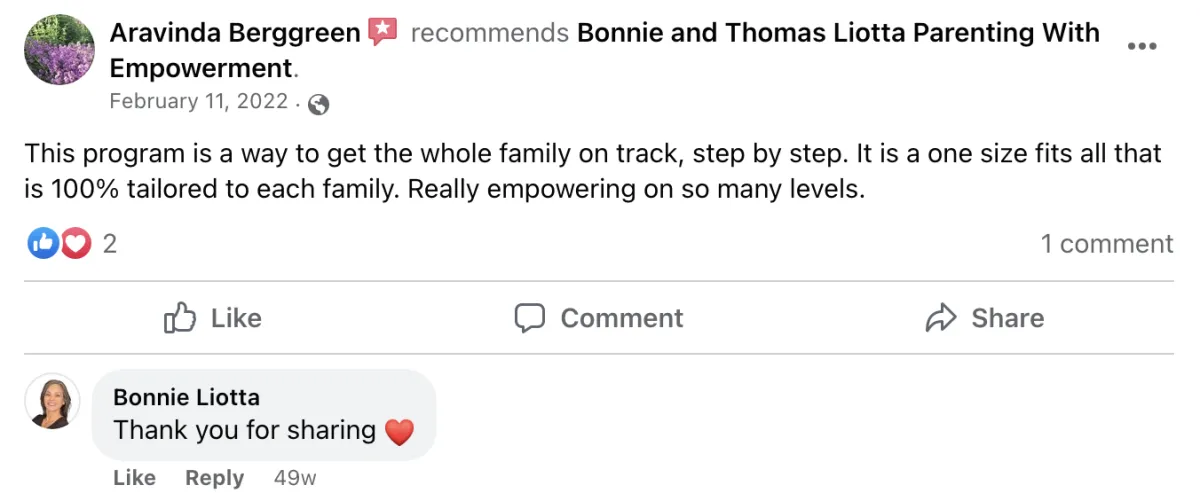Click the Comment speech bubble button
This screenshot has height=493, width=1200.
point(599,318)
